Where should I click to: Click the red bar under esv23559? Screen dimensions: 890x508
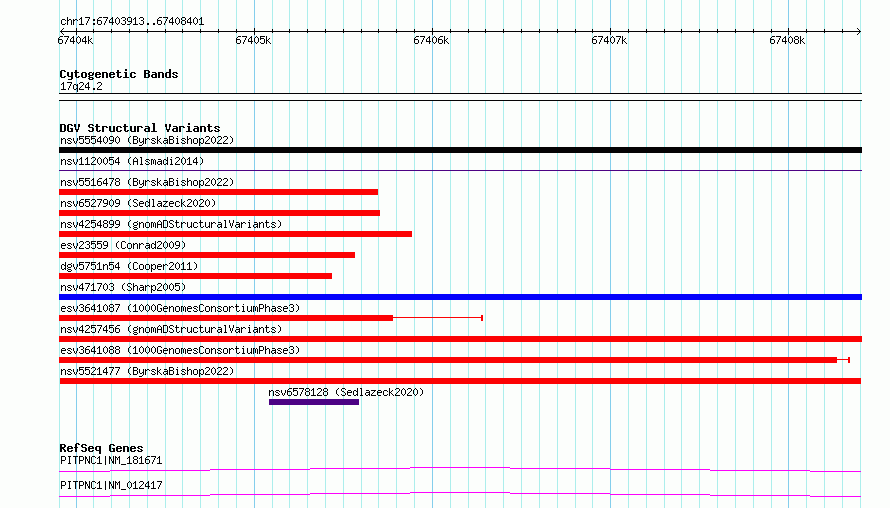click(207, 255)
